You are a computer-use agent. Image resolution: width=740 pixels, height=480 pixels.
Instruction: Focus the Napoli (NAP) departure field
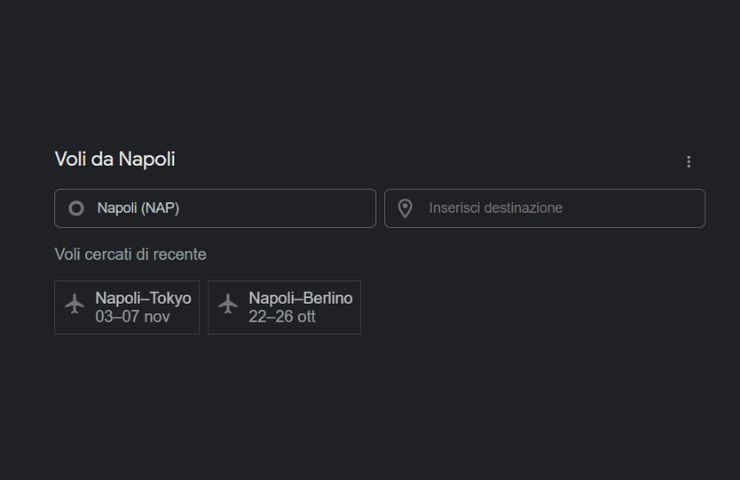pos(215,208)
